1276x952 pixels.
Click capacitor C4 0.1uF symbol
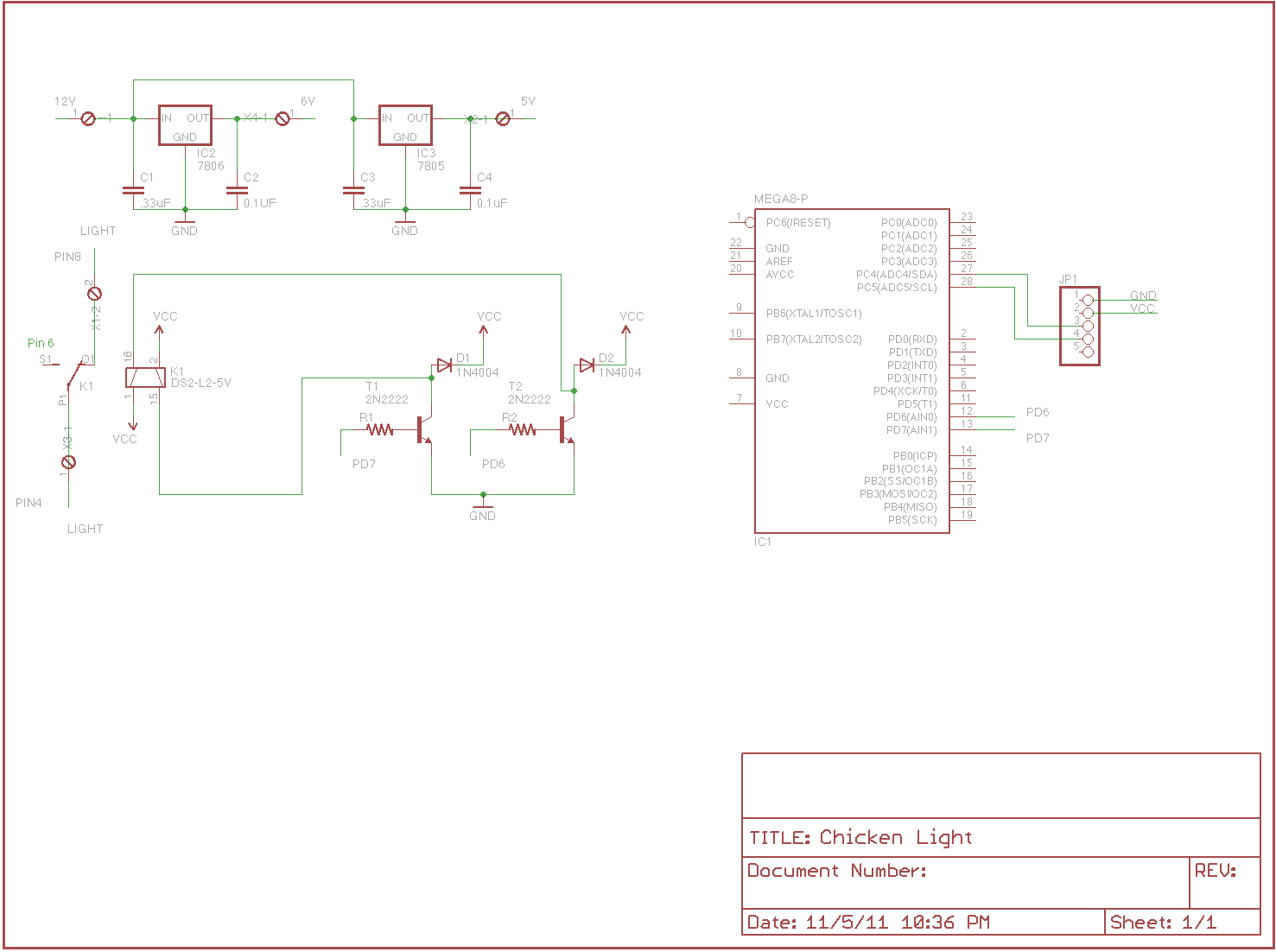click(471, 192)
